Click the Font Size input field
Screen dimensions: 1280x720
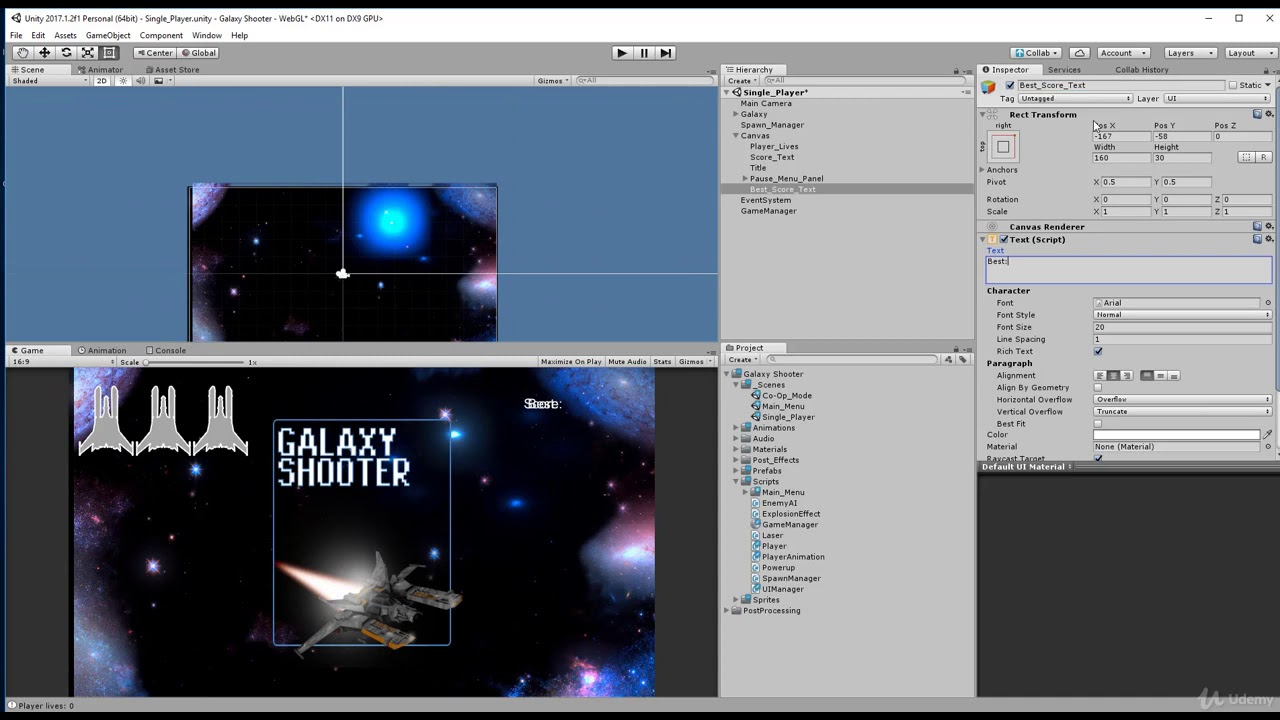pos(1182,327)
